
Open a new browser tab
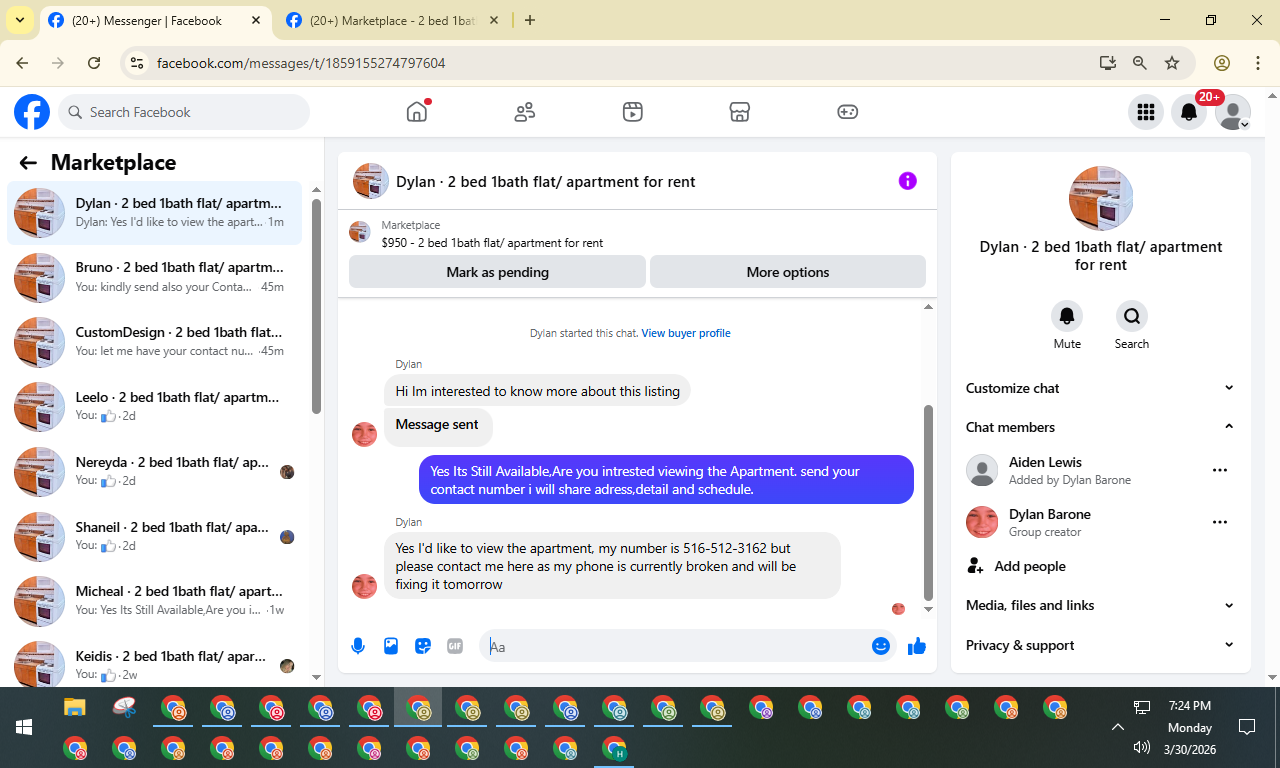coord(530,20)
